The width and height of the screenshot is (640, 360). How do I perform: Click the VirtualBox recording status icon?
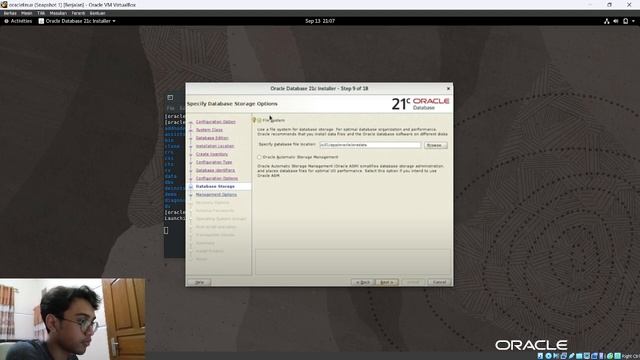594,356
